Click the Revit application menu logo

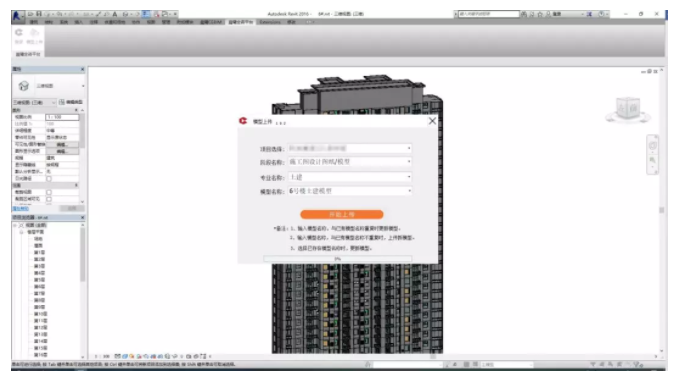(x=17, y=16)
